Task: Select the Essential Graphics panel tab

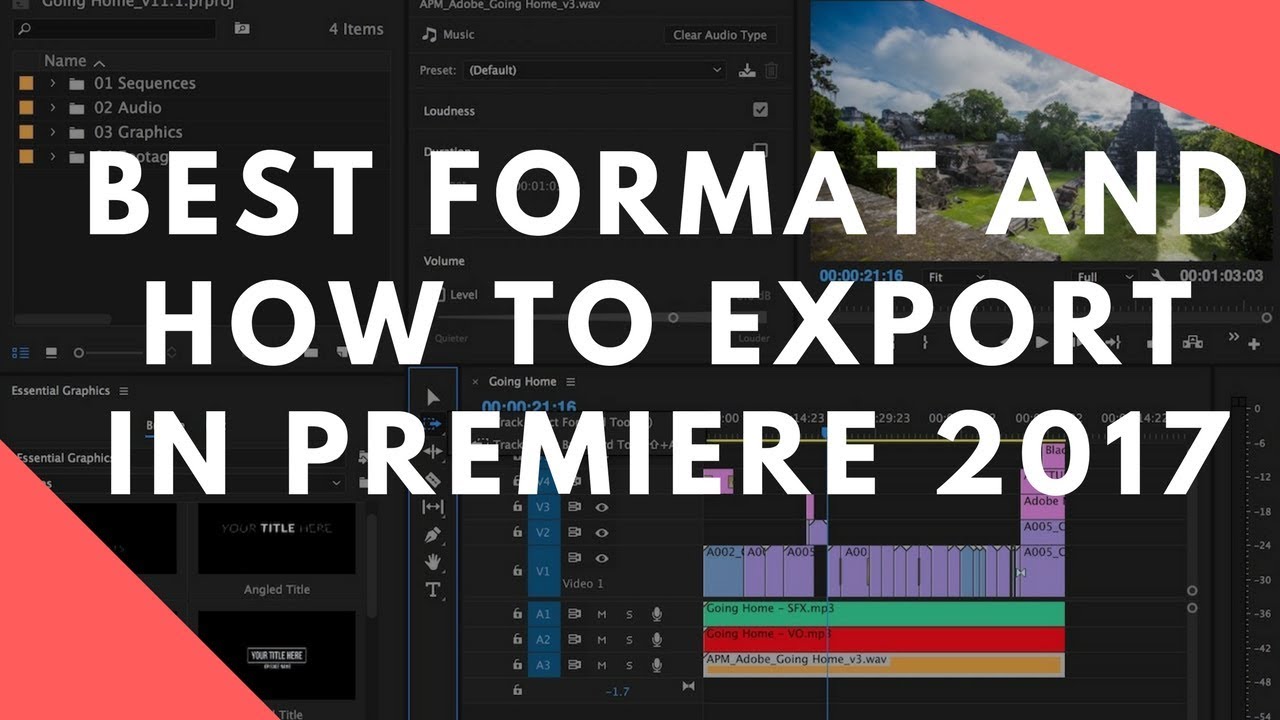Action: point(60,390)
